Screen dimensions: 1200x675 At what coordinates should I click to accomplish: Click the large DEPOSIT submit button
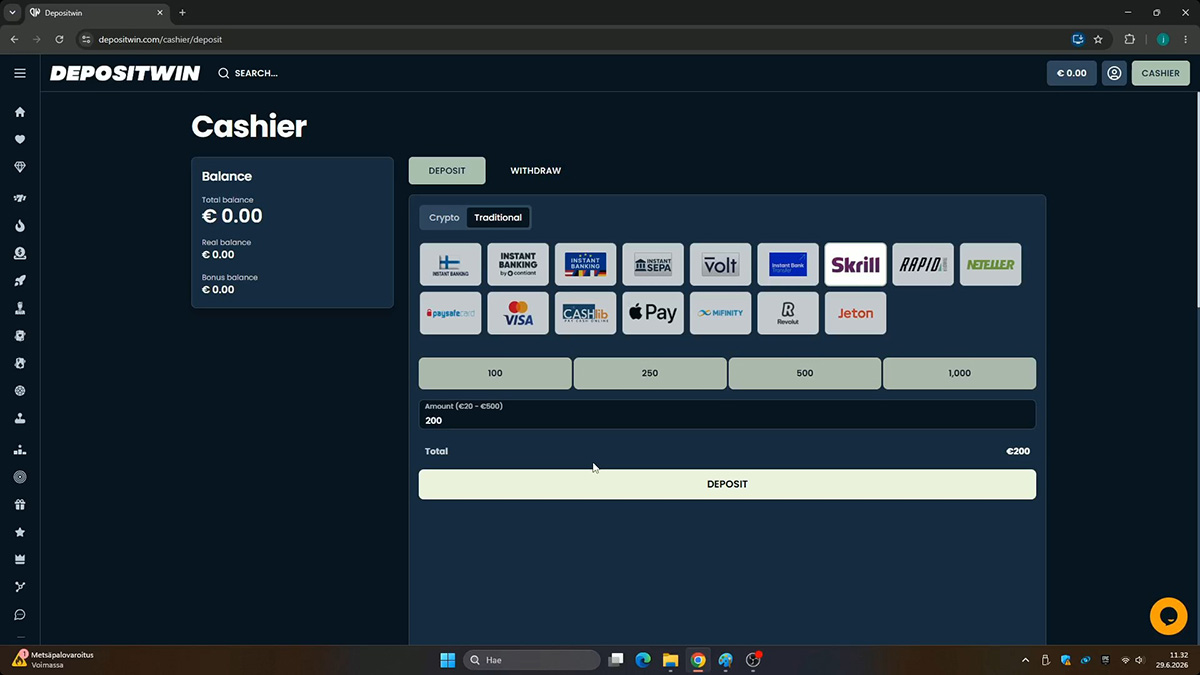click(x=727, y=484)
